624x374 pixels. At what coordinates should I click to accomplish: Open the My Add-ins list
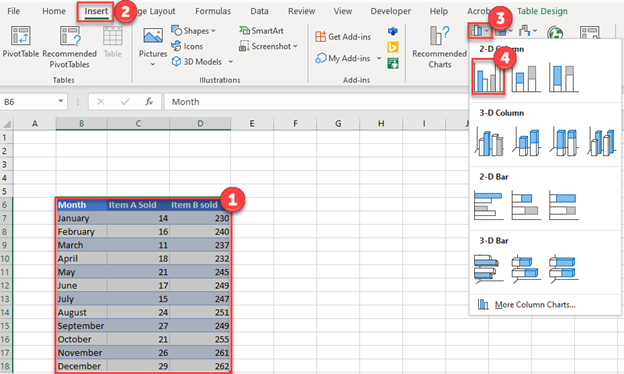click(x=343, y=58)
